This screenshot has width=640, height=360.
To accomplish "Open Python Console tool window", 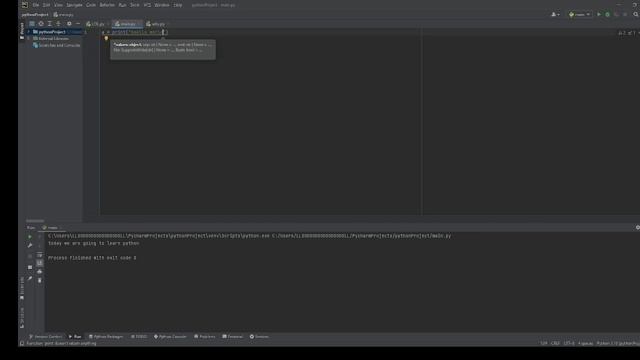I will pyautogui.click(x=170, y=336).
